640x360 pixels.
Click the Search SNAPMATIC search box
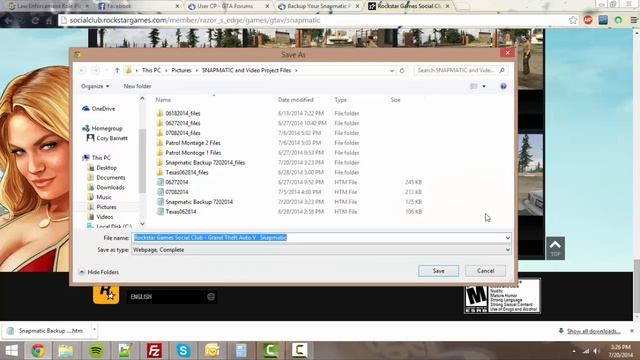(x=461, y=70)
